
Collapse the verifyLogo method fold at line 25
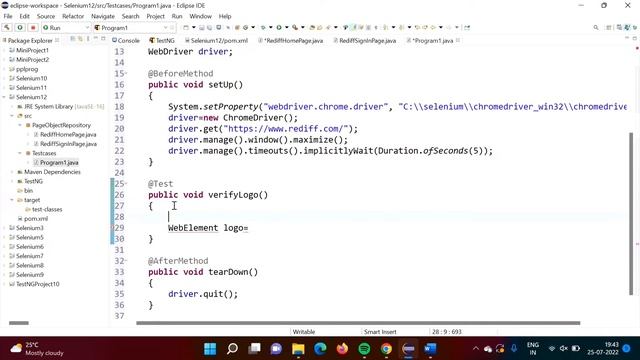[126, 183]
